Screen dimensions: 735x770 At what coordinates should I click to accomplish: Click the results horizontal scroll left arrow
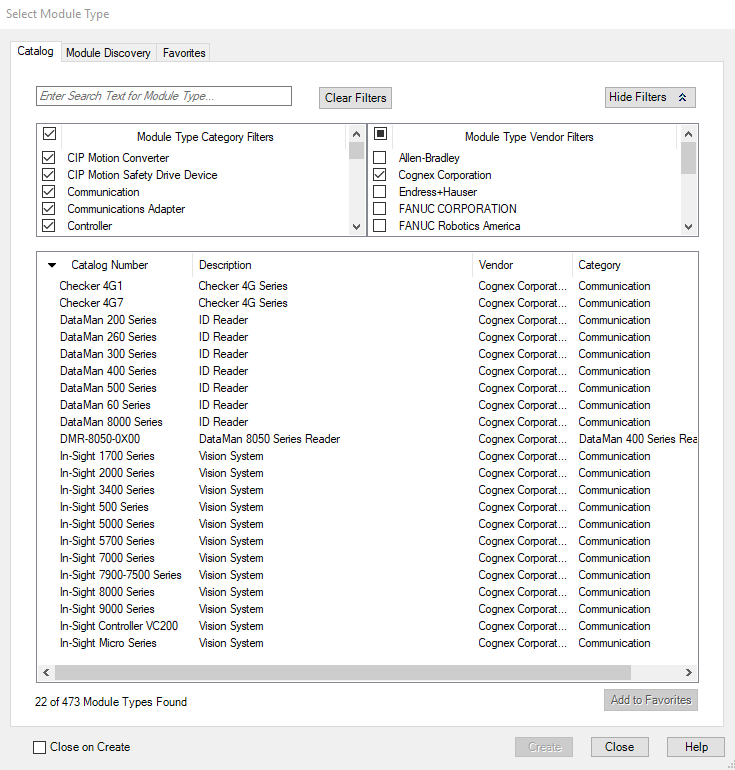[x=46, y=673]
